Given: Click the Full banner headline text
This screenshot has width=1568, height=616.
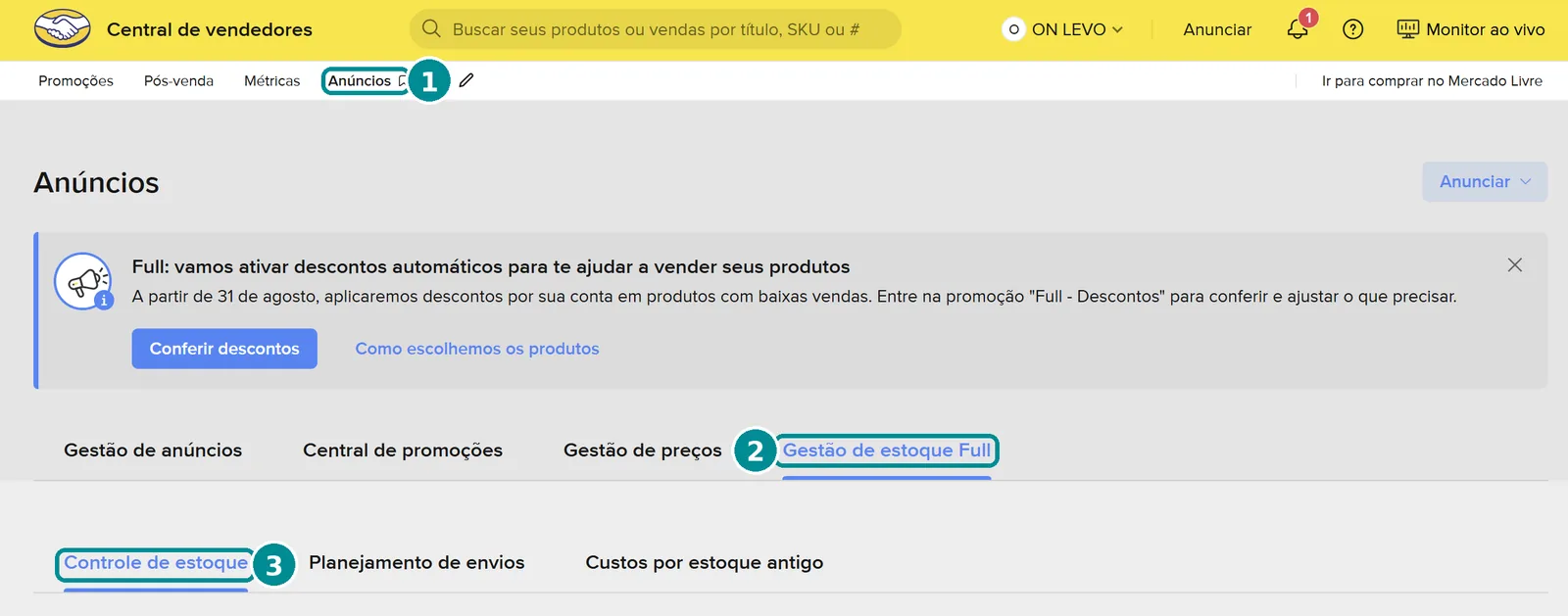Looking at the screenshot, I should 491,266.
